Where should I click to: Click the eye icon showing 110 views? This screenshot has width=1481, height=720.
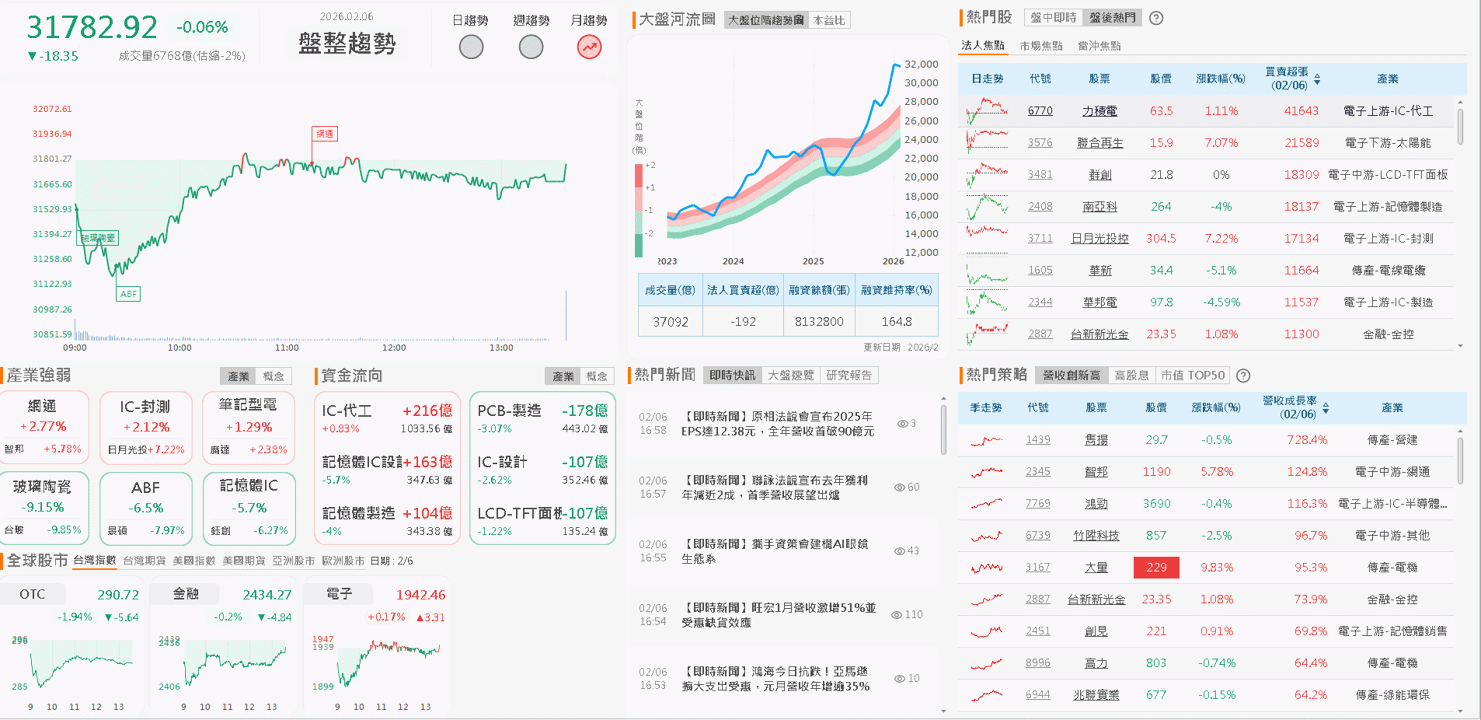(897, 615)
